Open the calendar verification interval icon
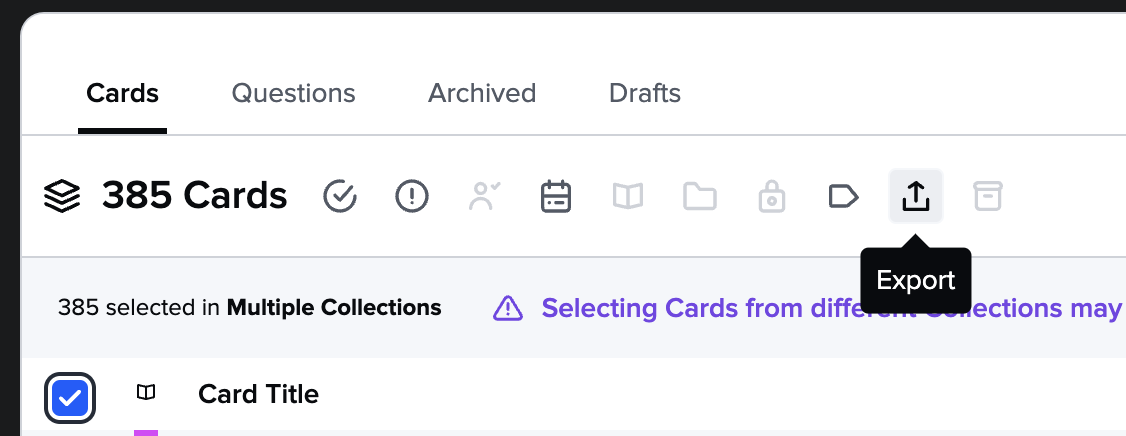 (556, 196)
